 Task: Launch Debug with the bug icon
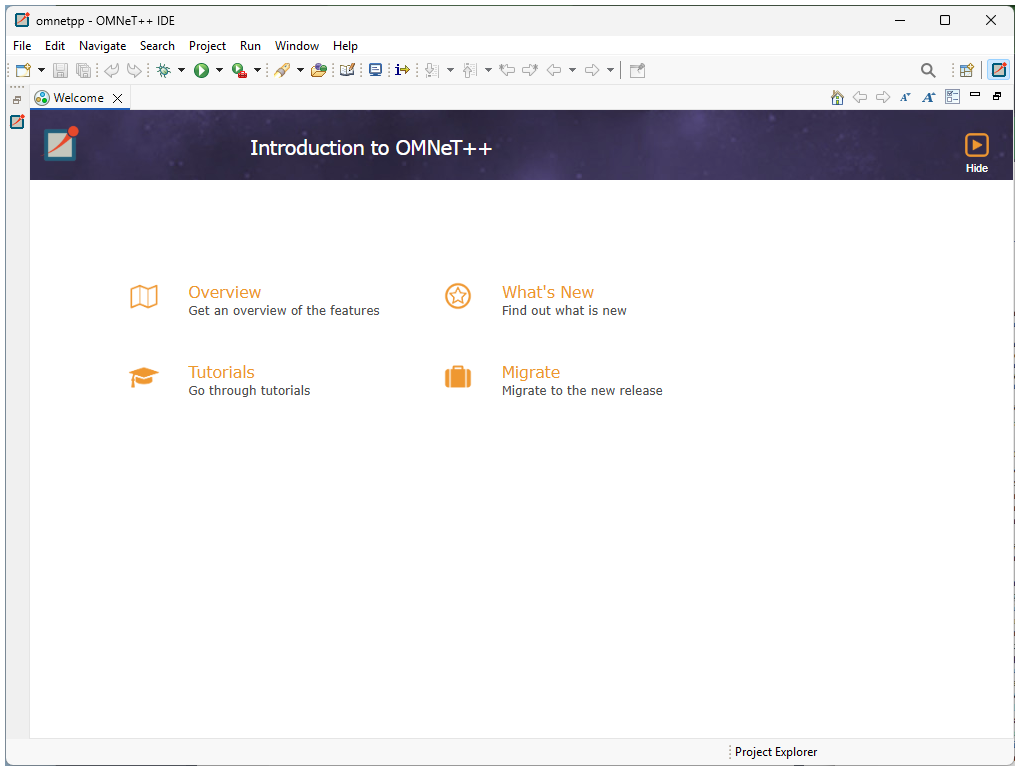[x=164, y=70]
